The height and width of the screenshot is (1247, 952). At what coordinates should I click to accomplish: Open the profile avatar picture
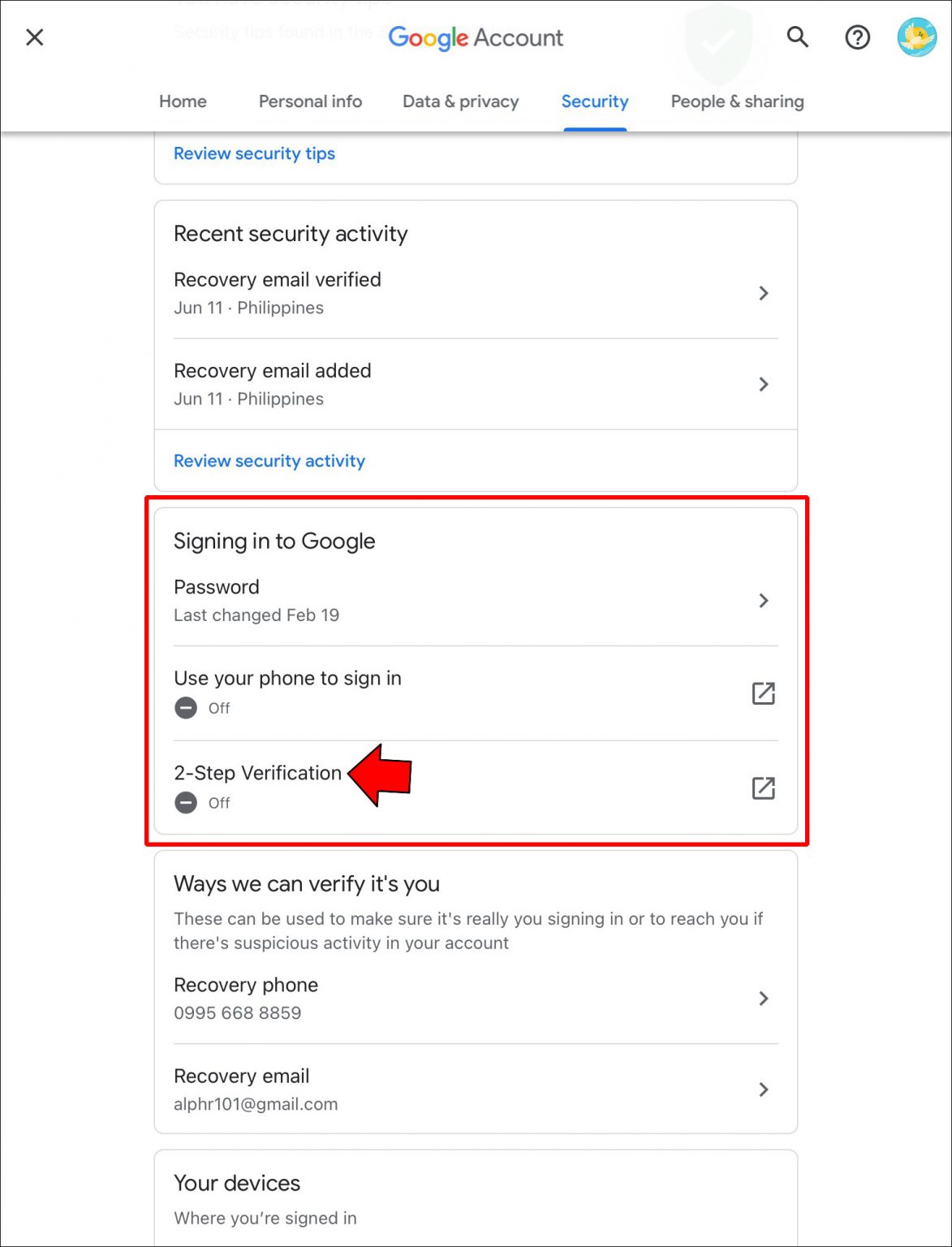click(x=916, y=37)
